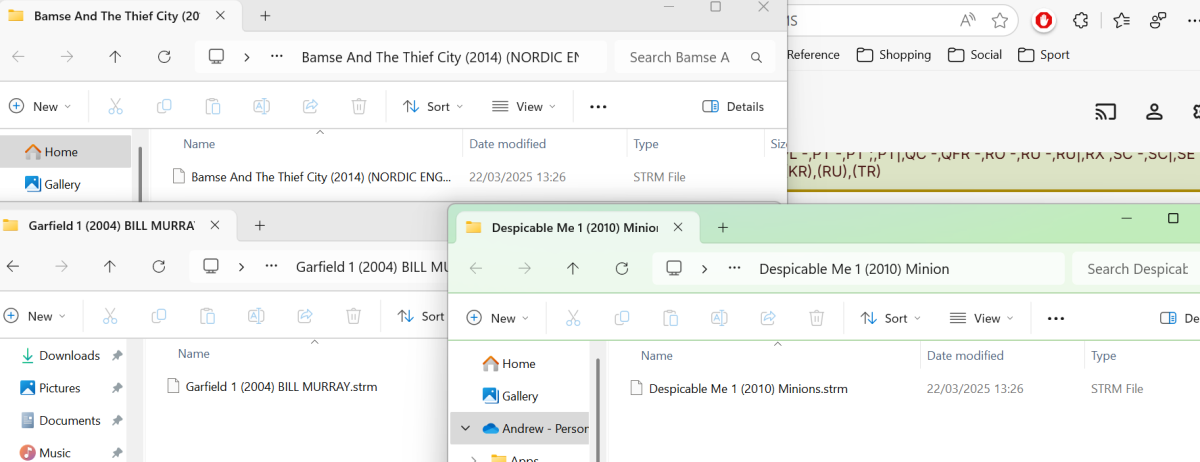The width and height of the screenshot is (1200, 462).
Task: Refresh the Bamse folder window
Action: 164,57
